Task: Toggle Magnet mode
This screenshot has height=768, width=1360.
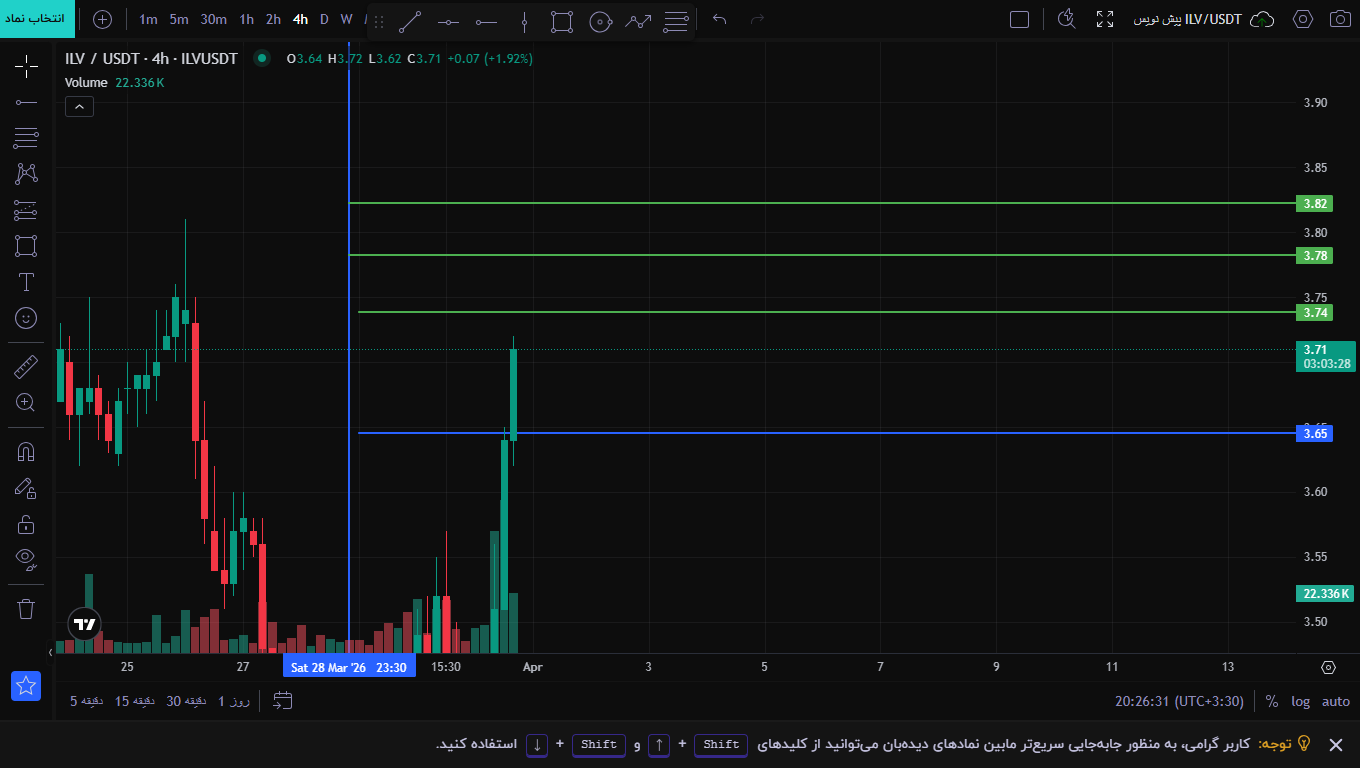Action: point(26,452)
